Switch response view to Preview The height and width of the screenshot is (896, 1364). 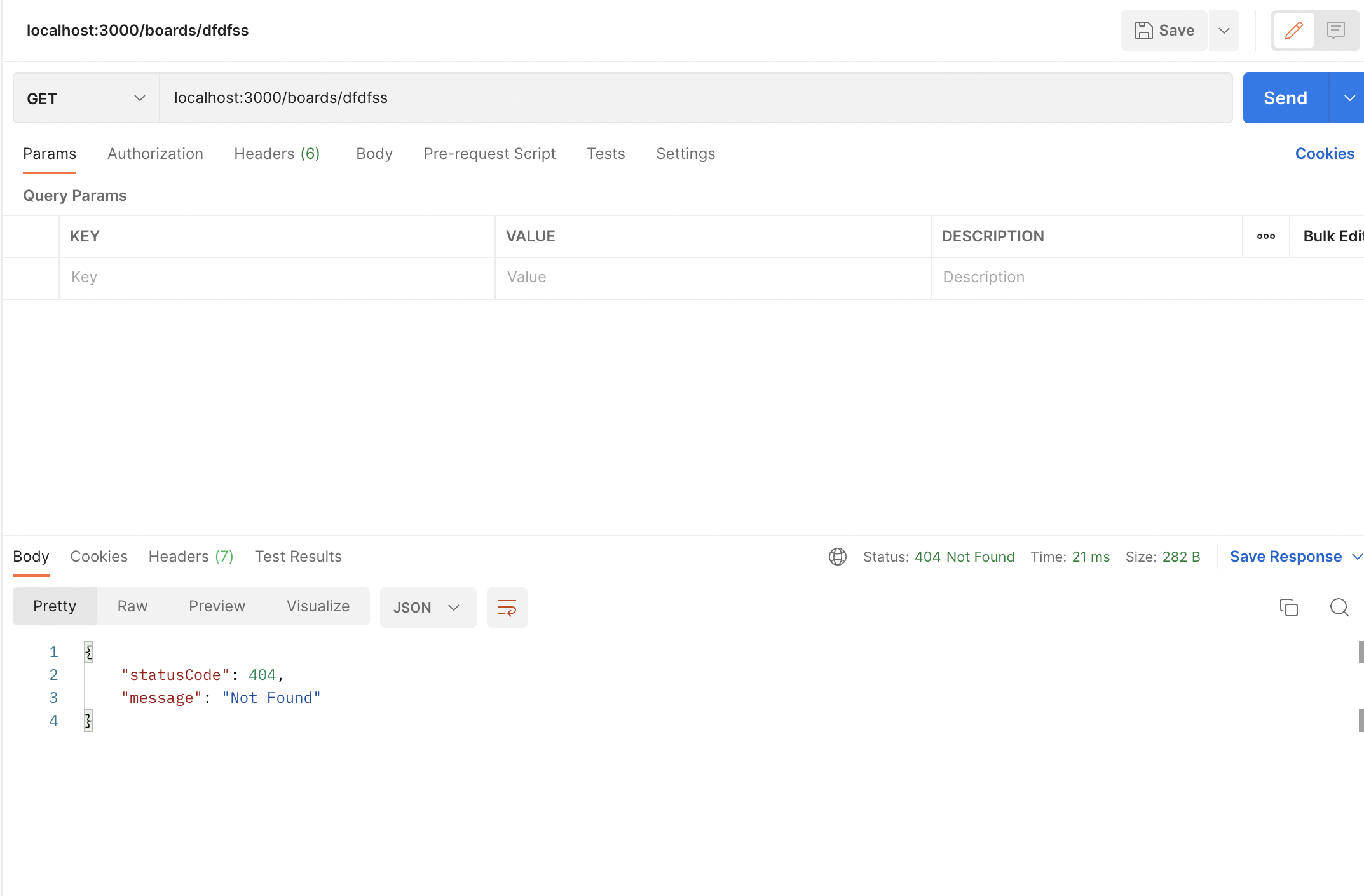pyautogui.click(x=217, y=606)
